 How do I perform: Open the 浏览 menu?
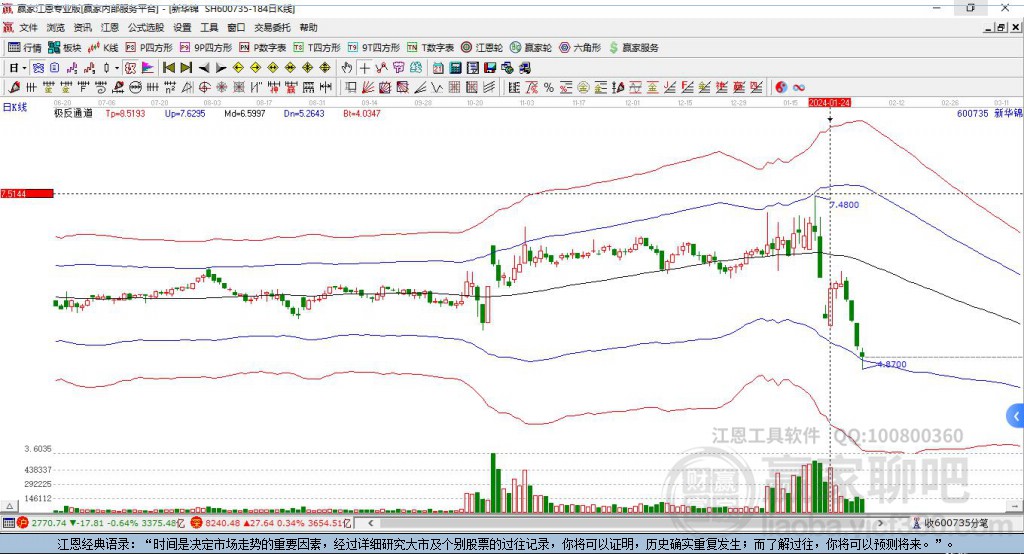tap(56, 27)
